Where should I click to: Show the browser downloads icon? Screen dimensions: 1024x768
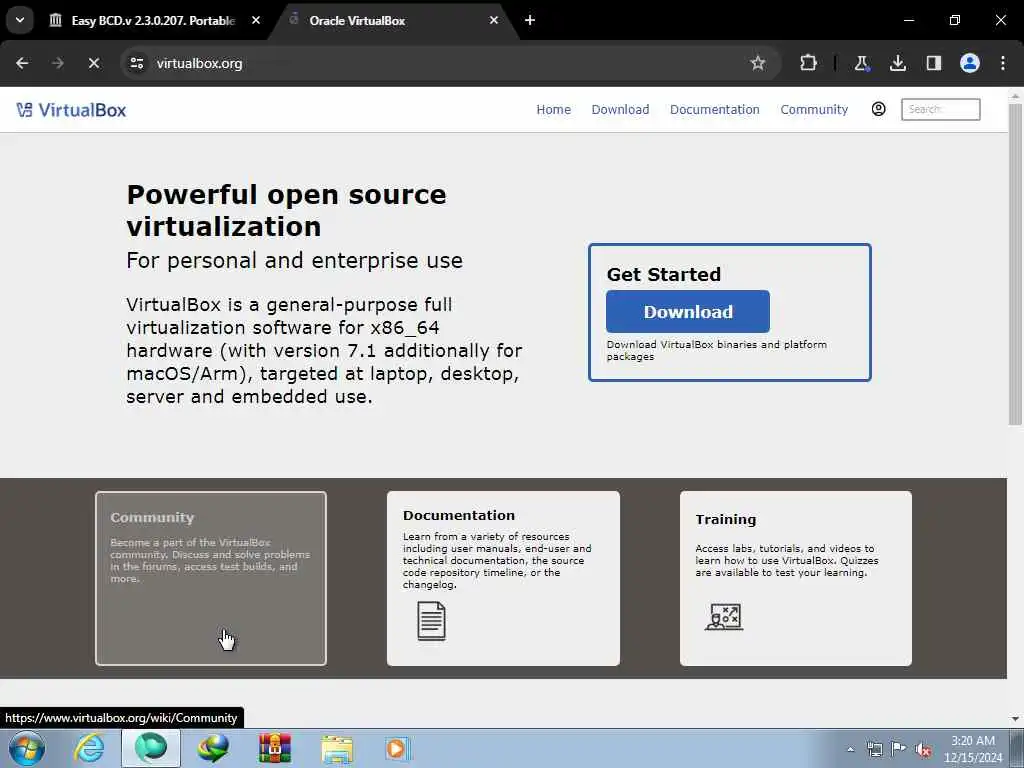pos(897,63)
